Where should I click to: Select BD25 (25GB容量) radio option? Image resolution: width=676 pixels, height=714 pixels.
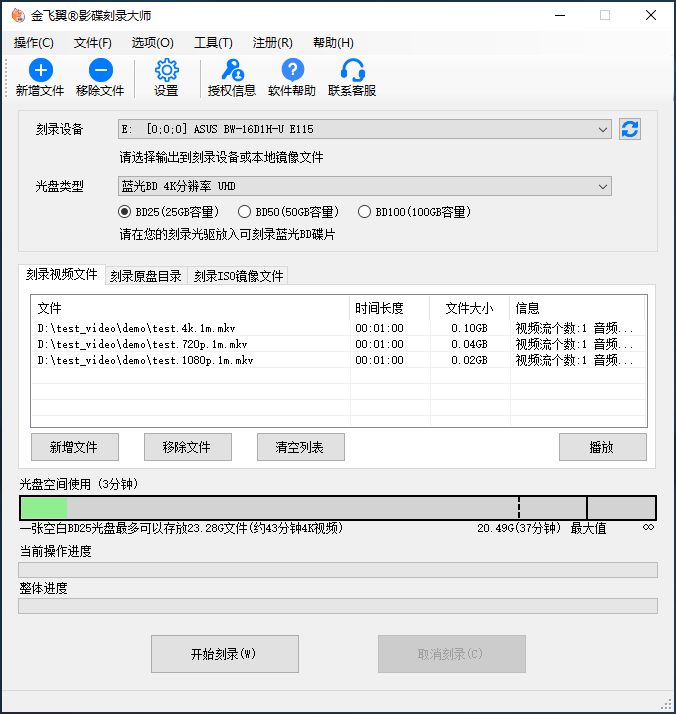(x=125, y=212)
